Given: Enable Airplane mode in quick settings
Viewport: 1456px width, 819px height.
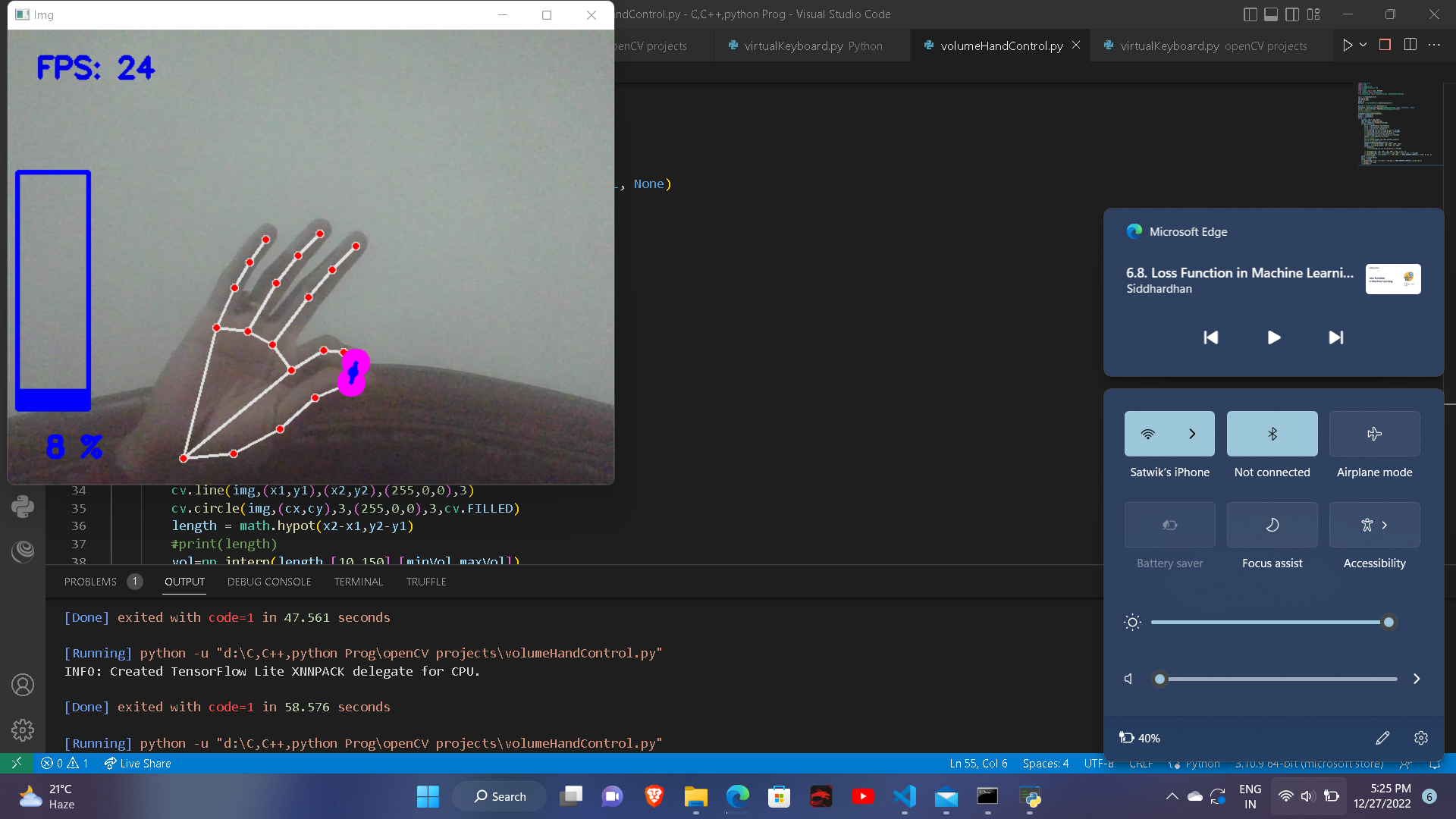Looking at the screenshot, I should (1374, 434).
